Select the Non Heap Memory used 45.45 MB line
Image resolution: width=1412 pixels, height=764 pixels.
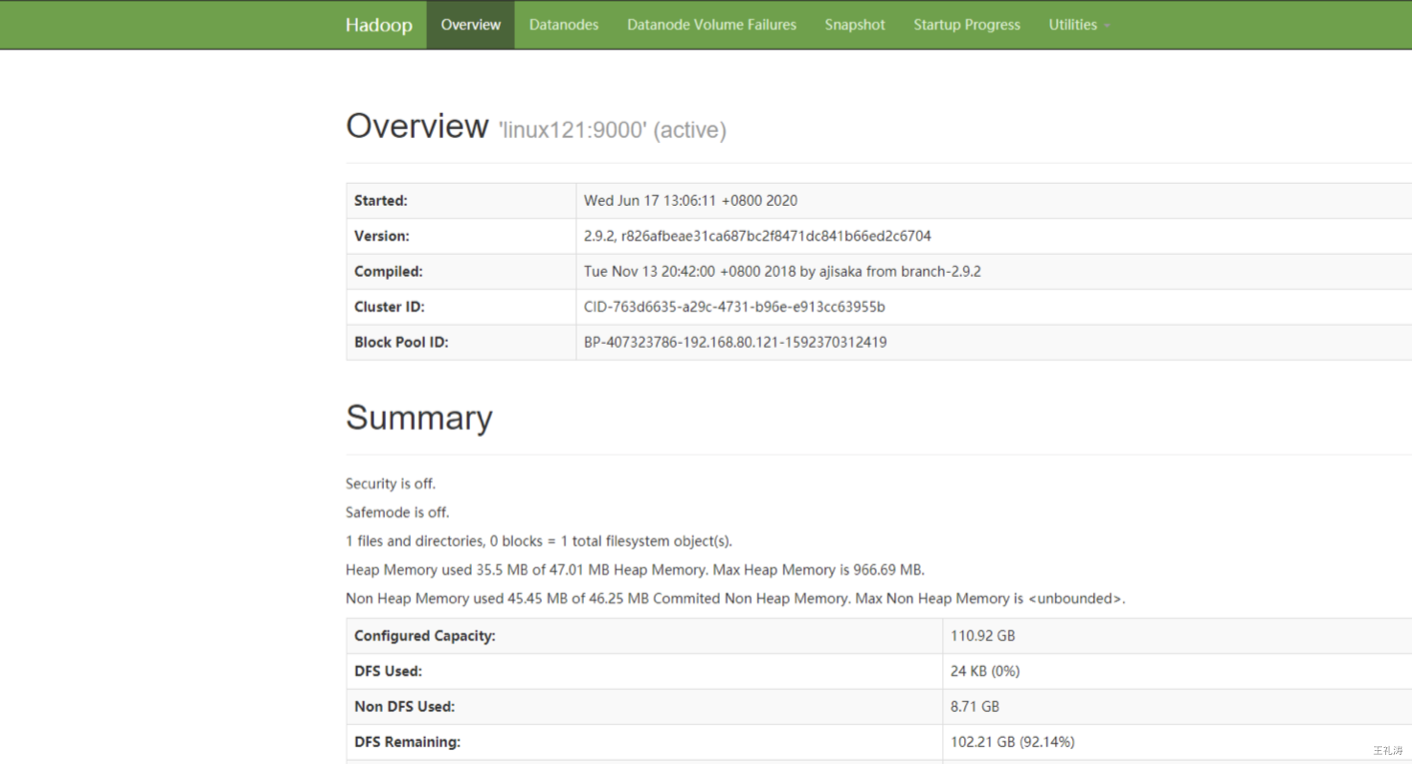[735, 598]
